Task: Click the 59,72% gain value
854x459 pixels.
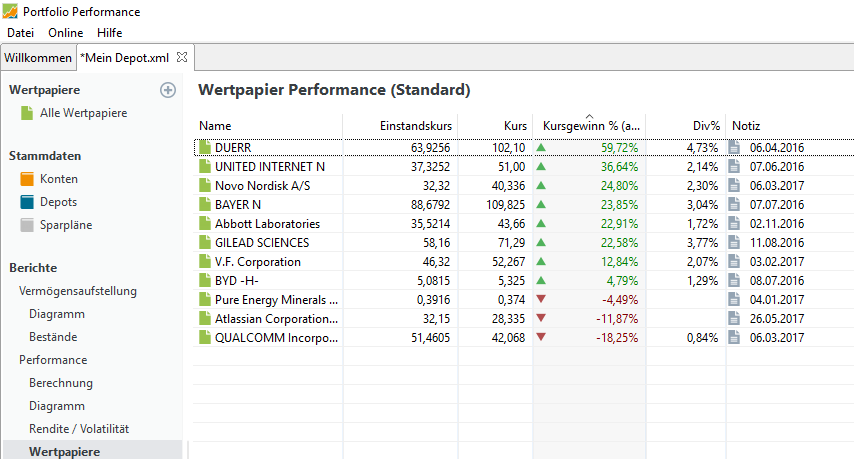Action: coord(620,148)
